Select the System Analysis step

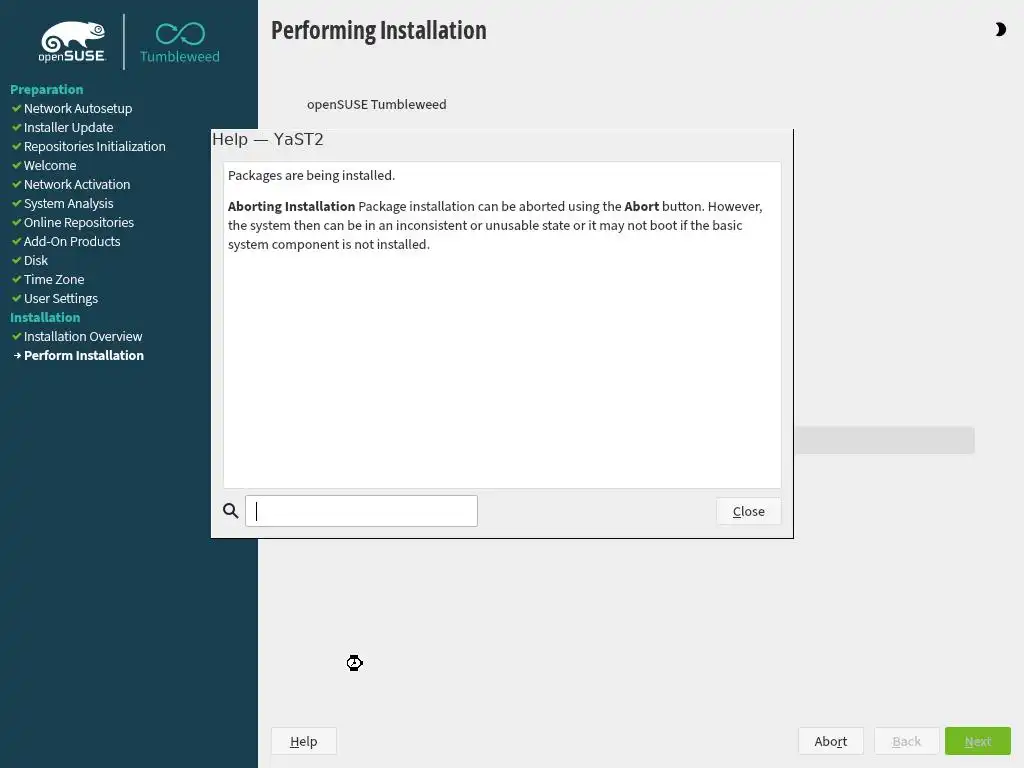coord(69,203)
